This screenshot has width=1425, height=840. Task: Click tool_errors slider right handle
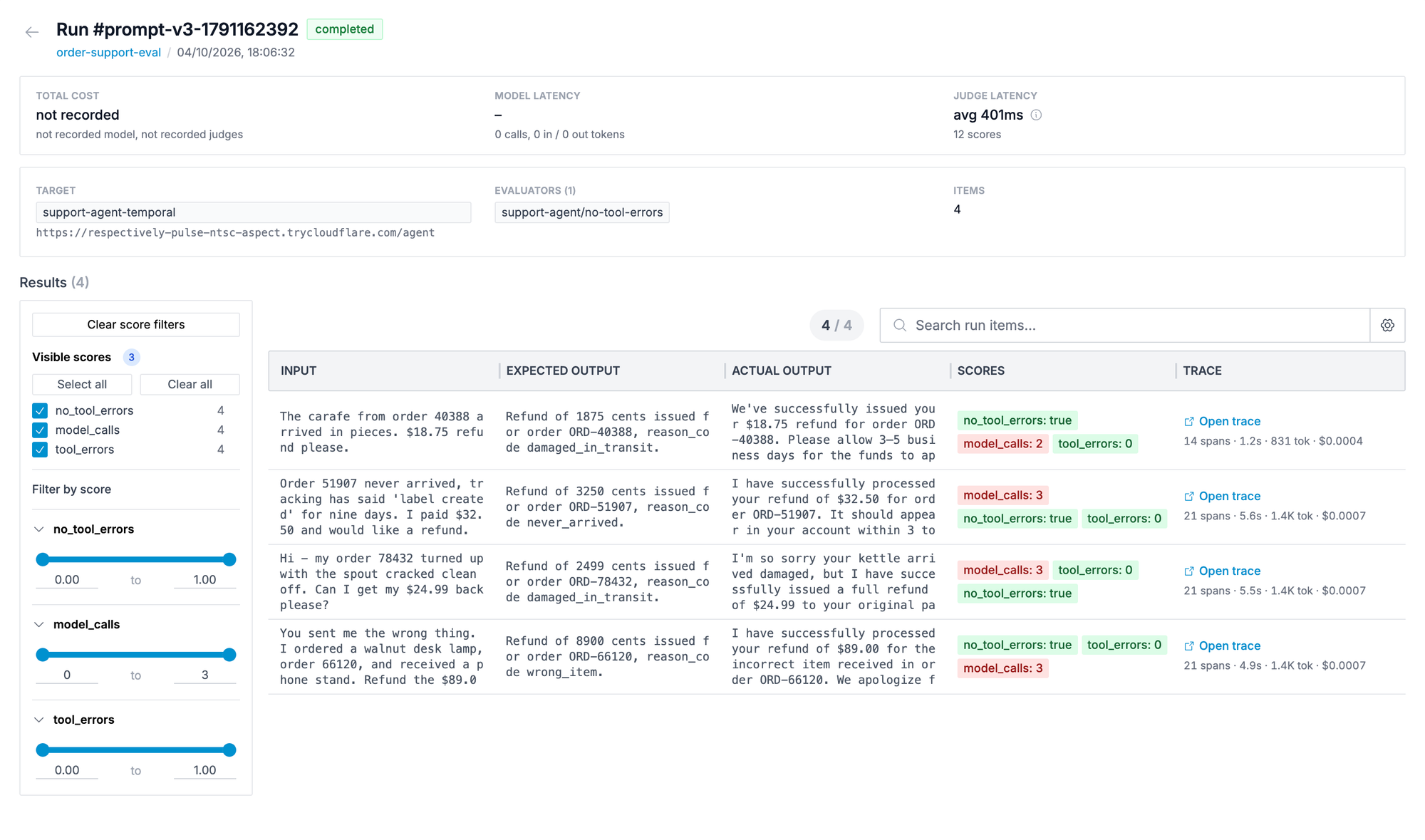pos(229,750)
